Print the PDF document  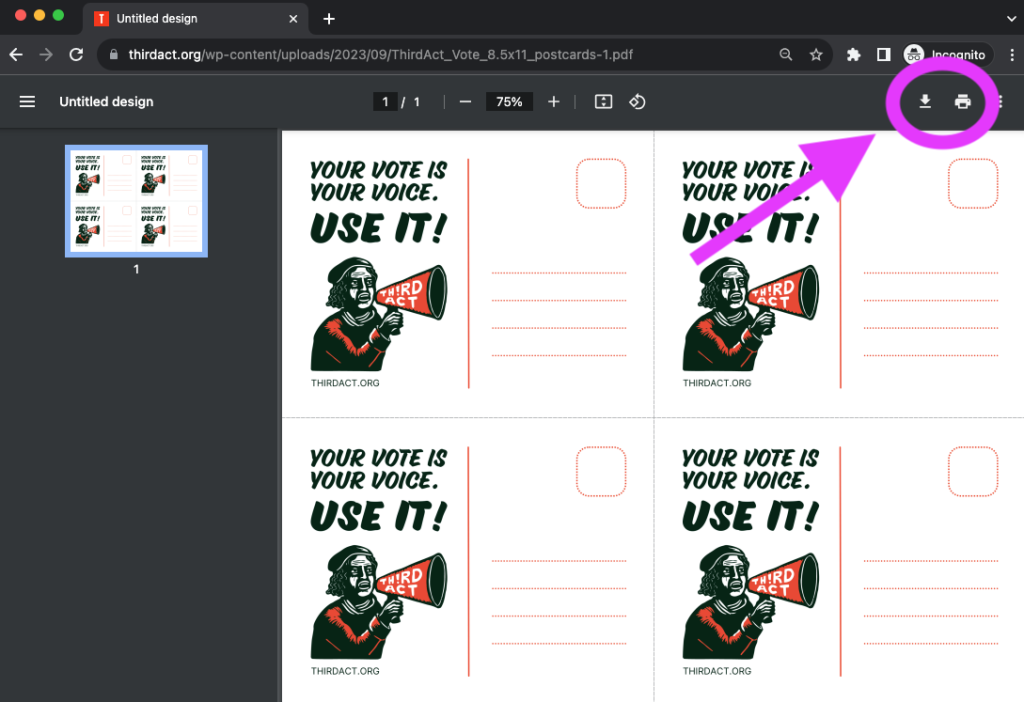pyautogui.click(x=963, y=101)
